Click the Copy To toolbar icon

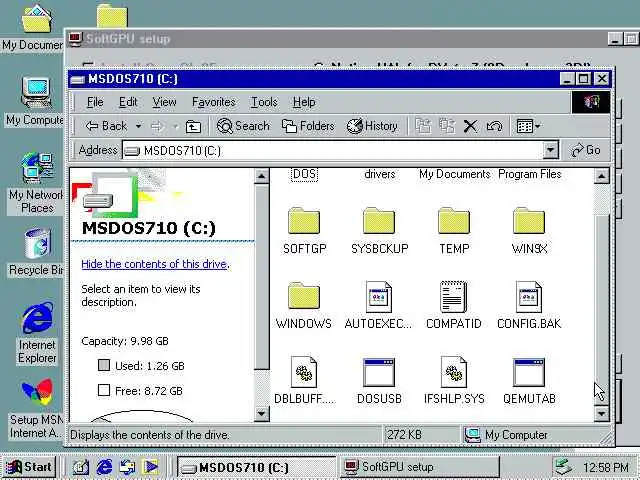(447, 126)
